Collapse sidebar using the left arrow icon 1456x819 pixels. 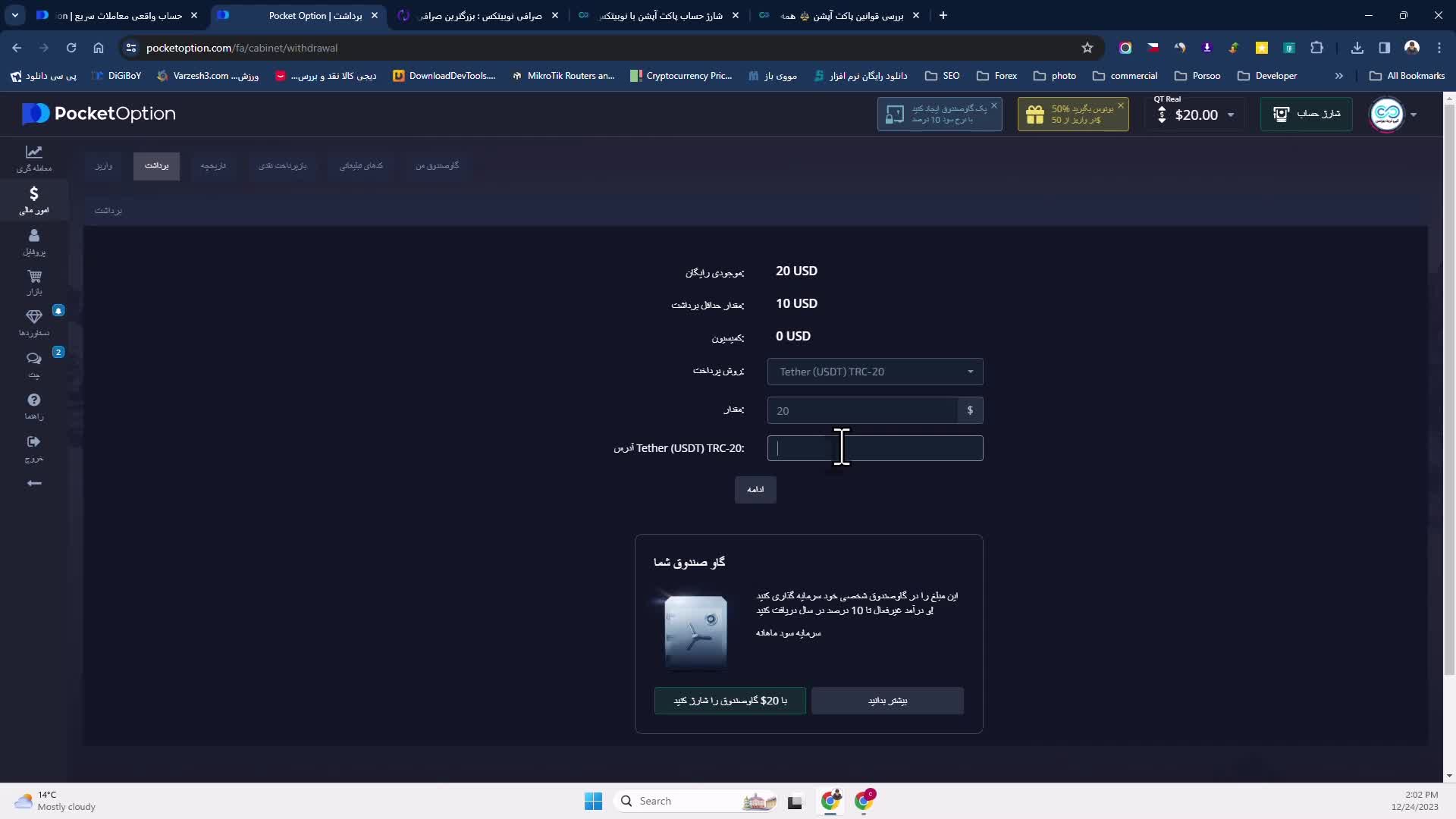click(x=33, y=483)
